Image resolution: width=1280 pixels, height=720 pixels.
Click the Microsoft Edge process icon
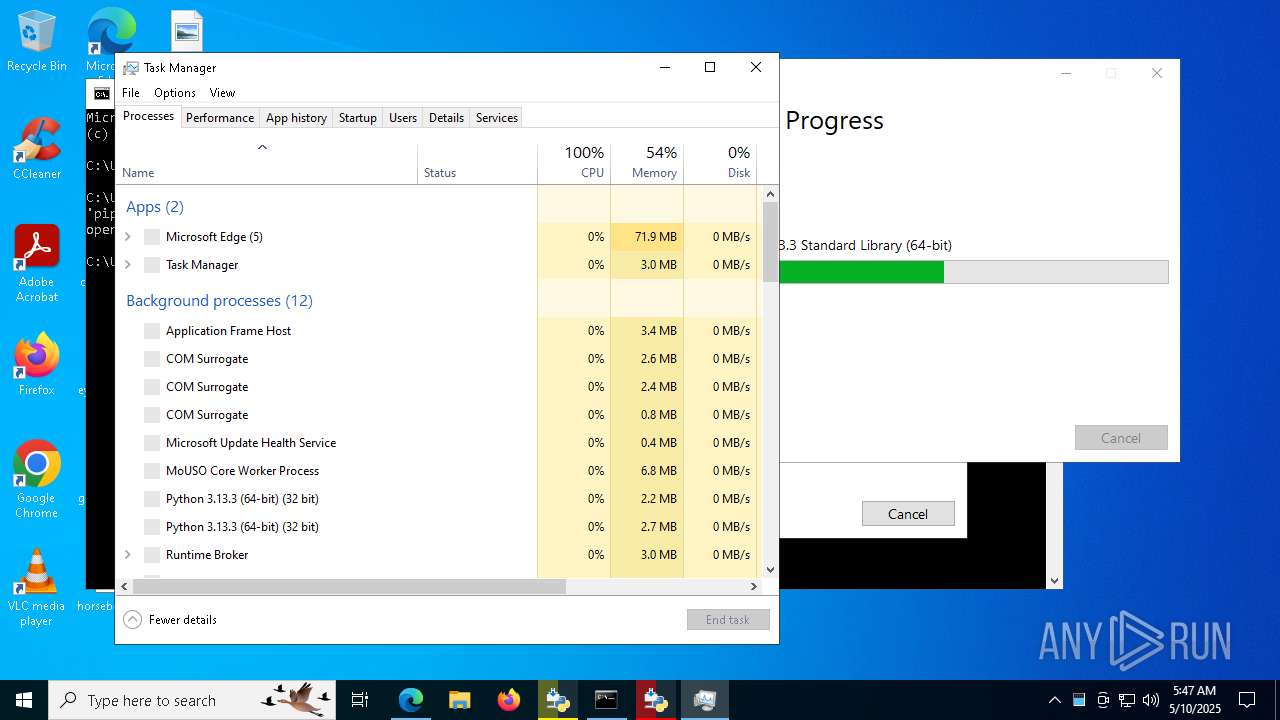152,237
